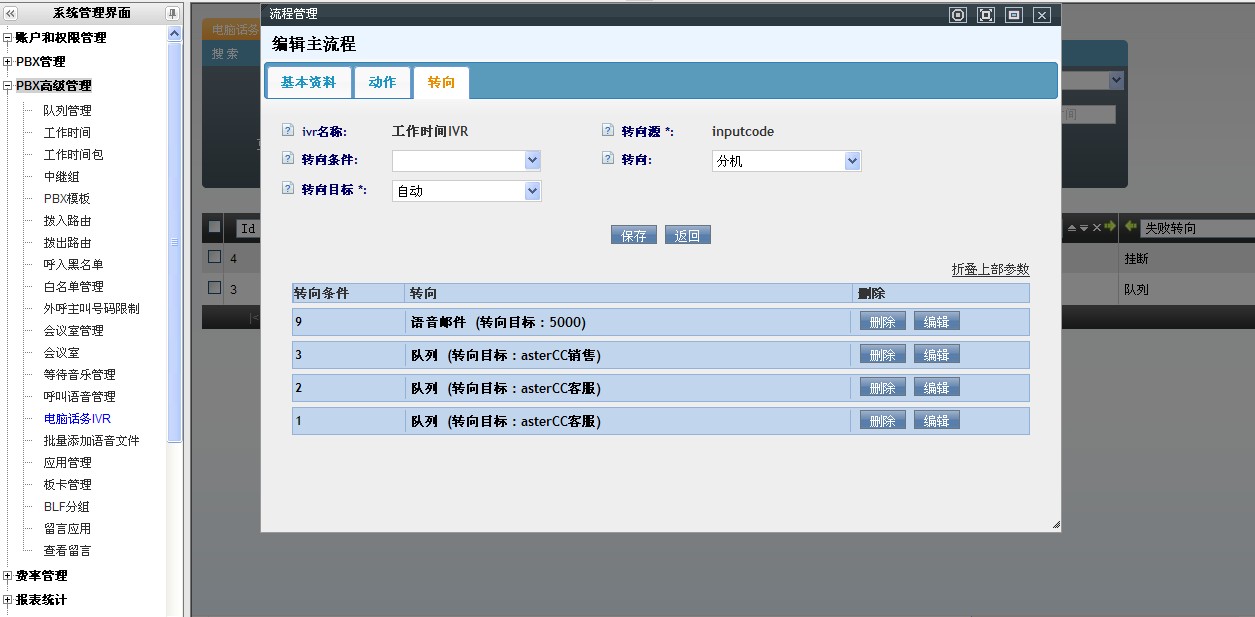Open the 转向目标 dropdown showing 自动

tap(532, 190)
